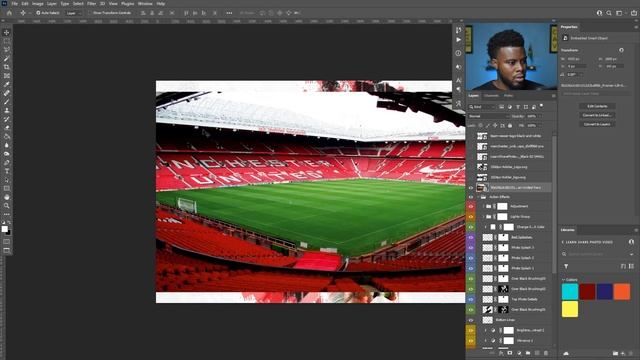Click the Lock position icon

[x=495, y=126]
